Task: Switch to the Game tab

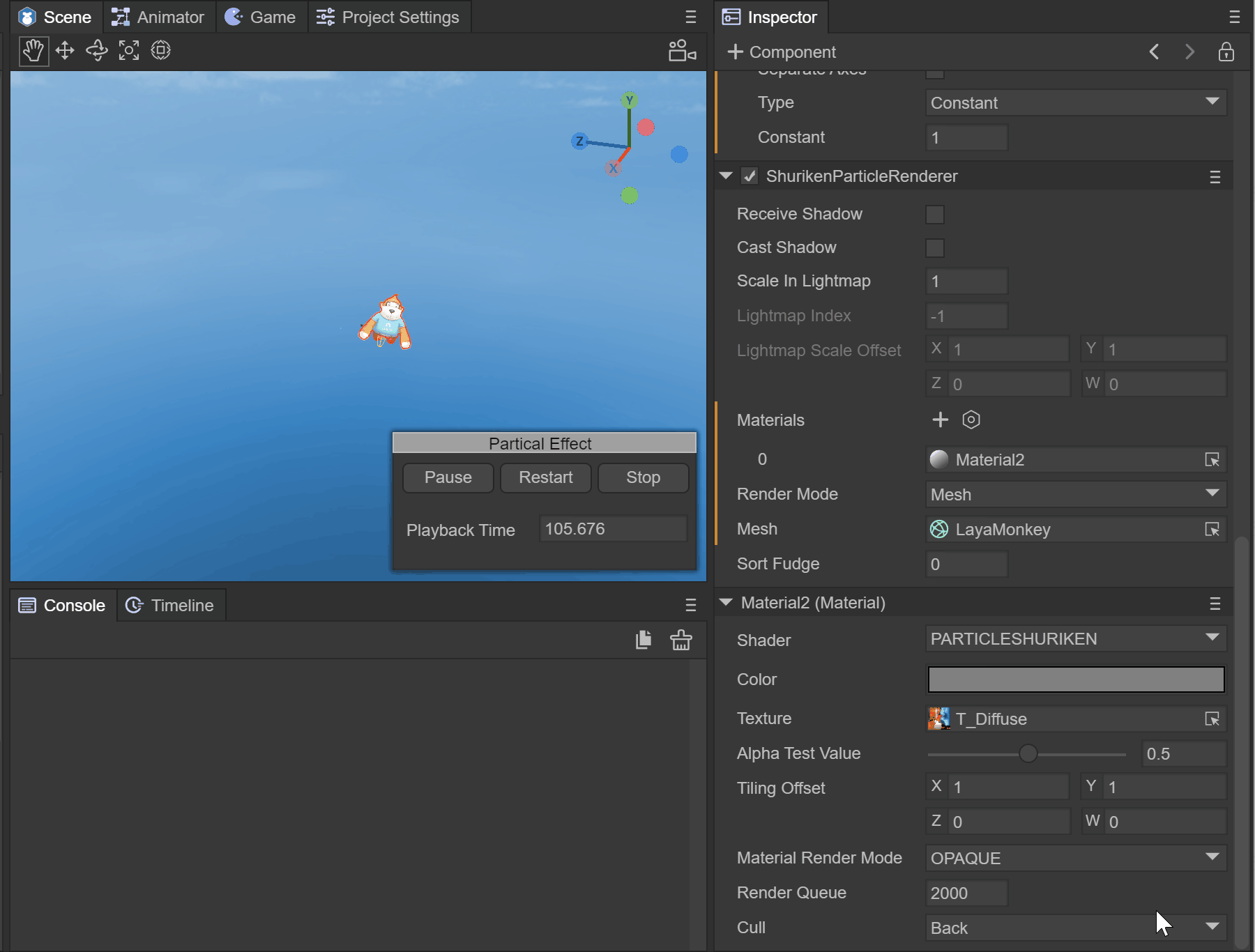Action: click(x=261, y=17)
